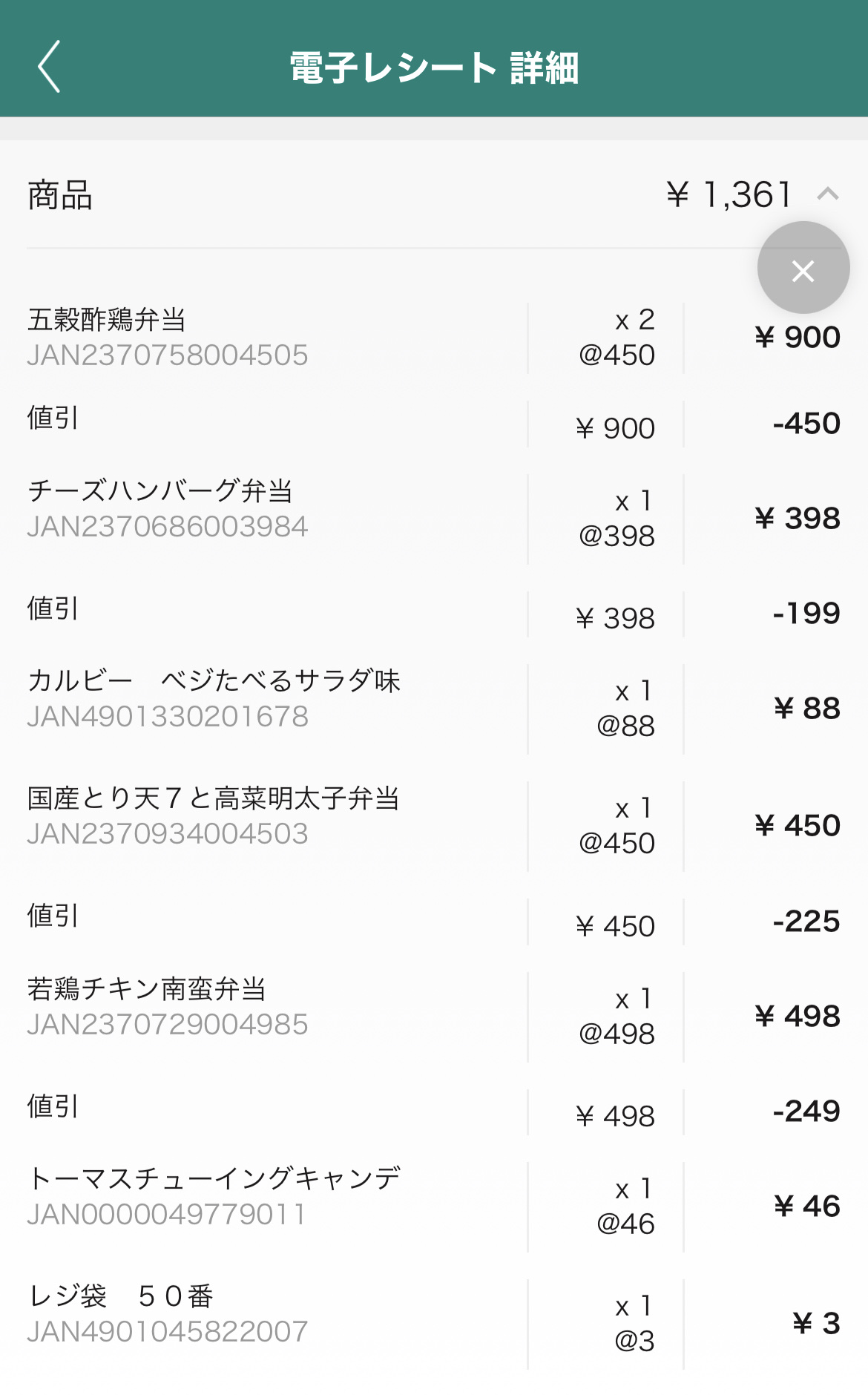Tap the ¥ 900 bold line total

(x=798, y=338)
